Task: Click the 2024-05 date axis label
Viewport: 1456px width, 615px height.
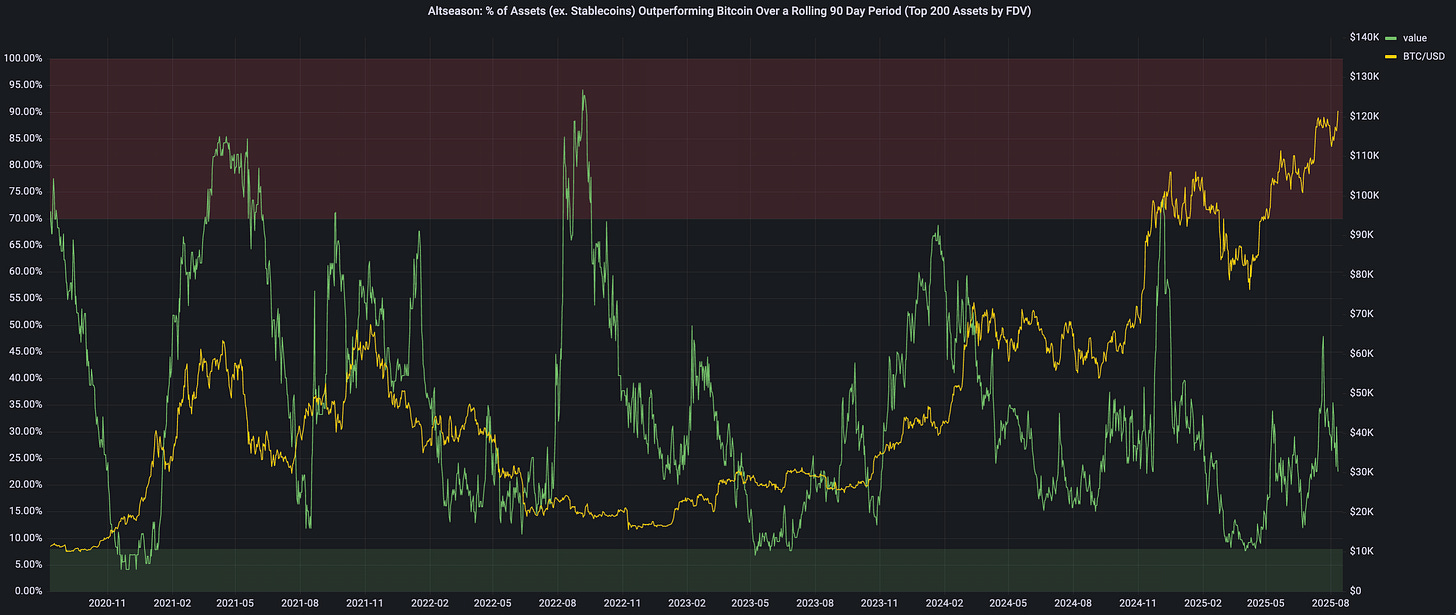Action: pos(1008,604)
